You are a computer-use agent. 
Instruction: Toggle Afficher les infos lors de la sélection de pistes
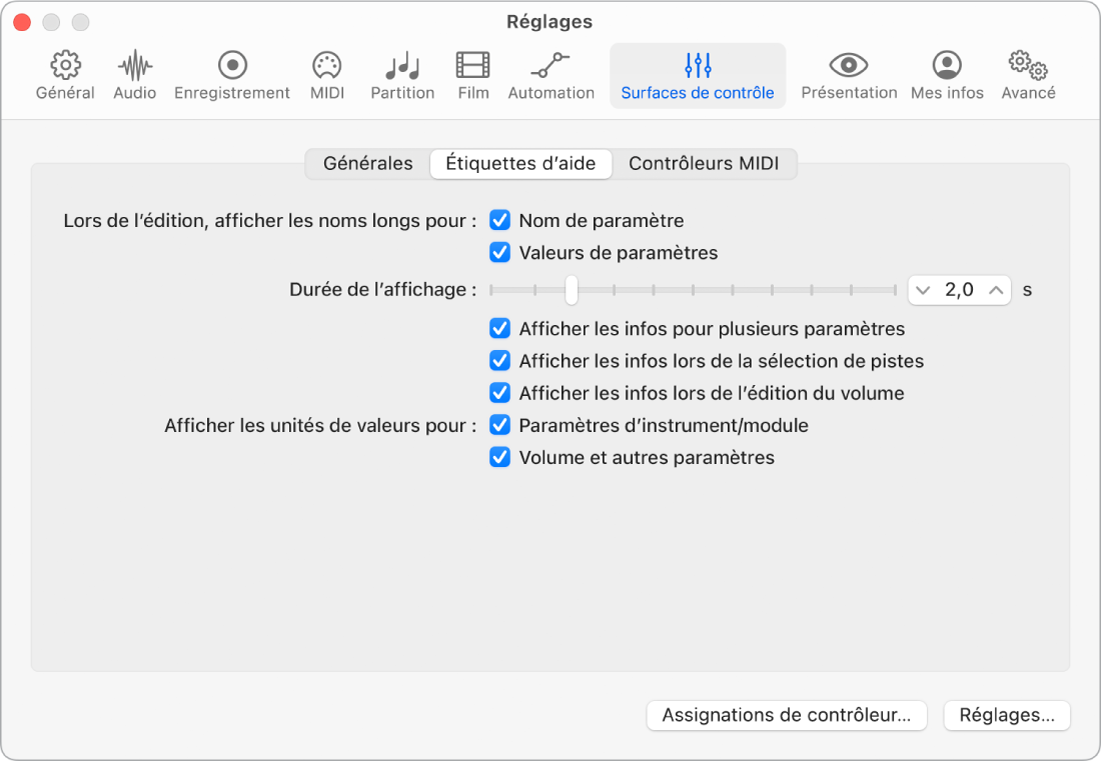coord(500,361)
